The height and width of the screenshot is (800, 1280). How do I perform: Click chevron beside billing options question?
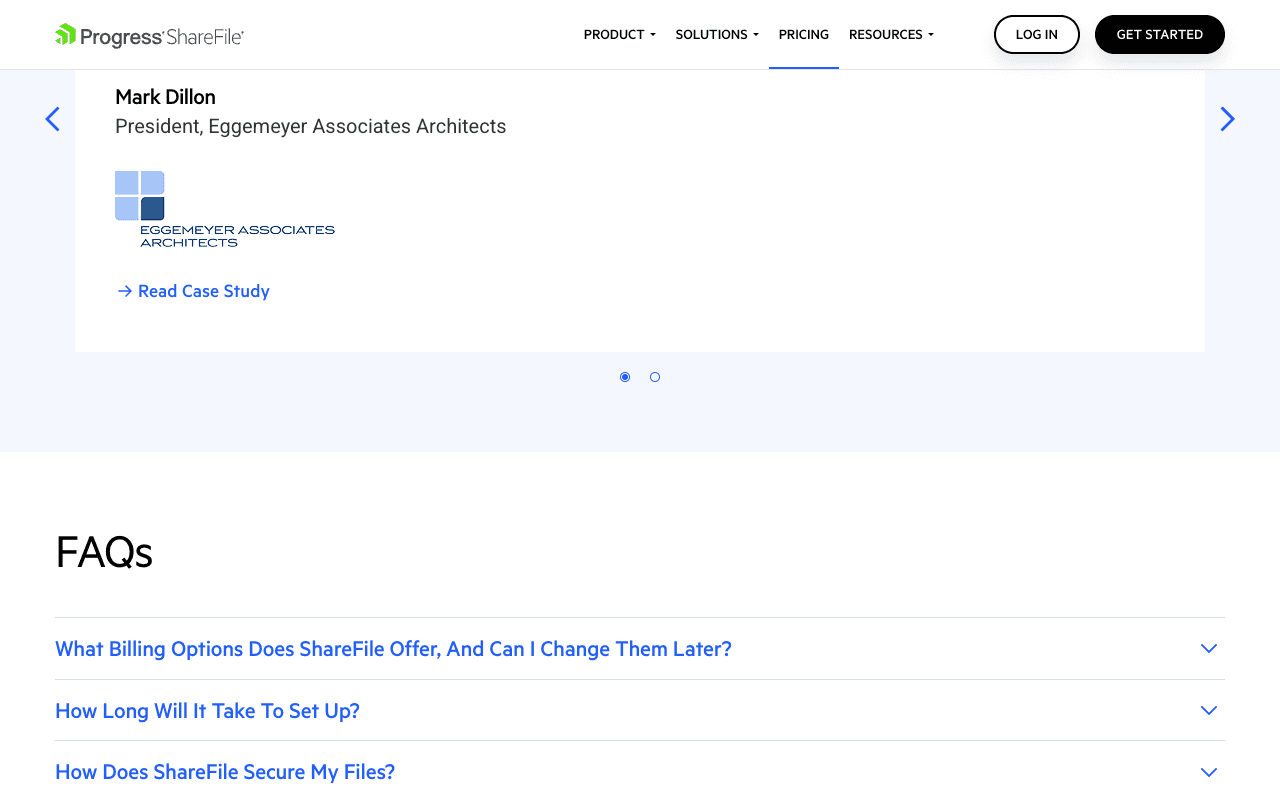pyautogui.click(x=1209, y=649)
